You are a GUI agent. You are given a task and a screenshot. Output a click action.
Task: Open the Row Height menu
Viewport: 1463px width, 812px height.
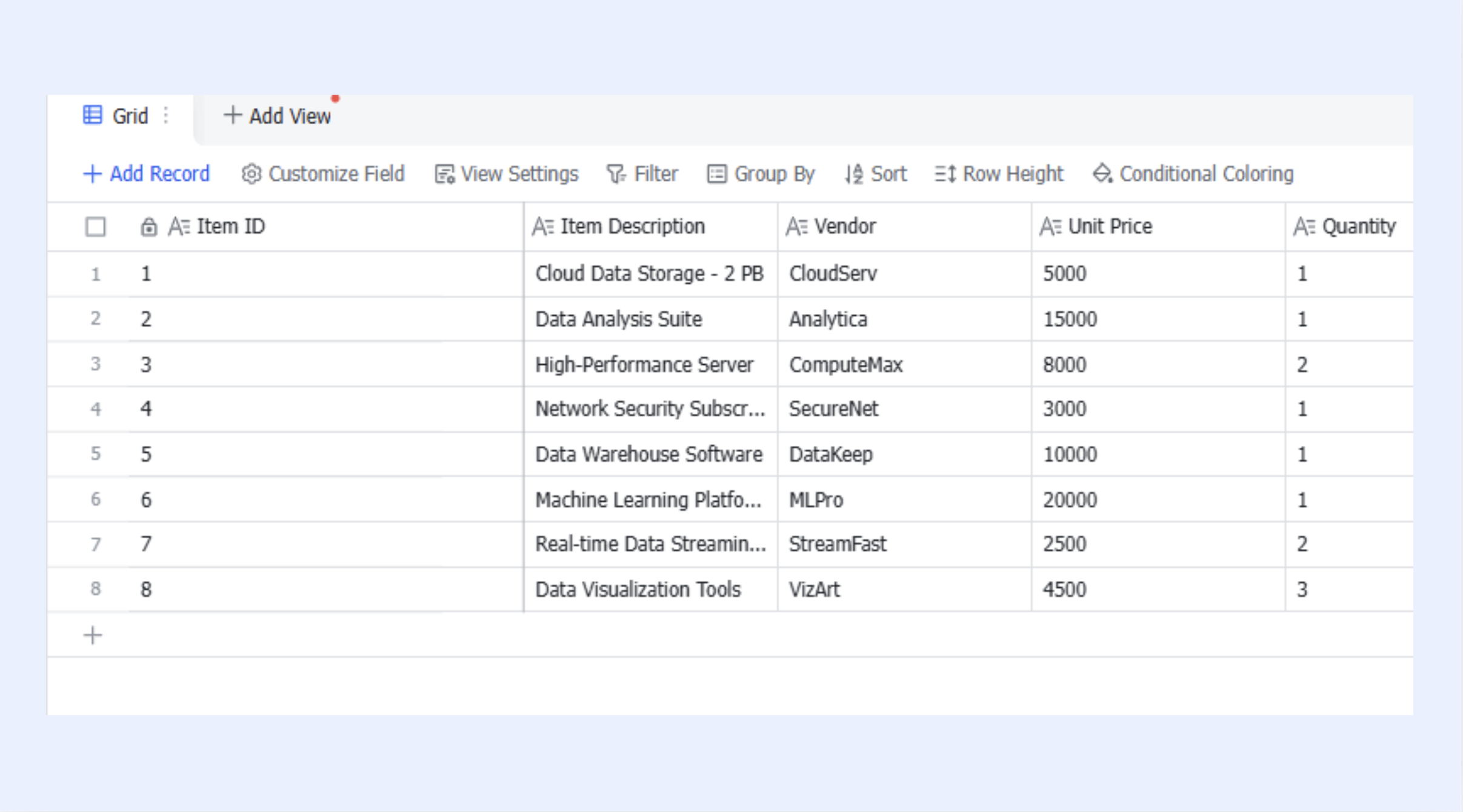click(999, 174)
